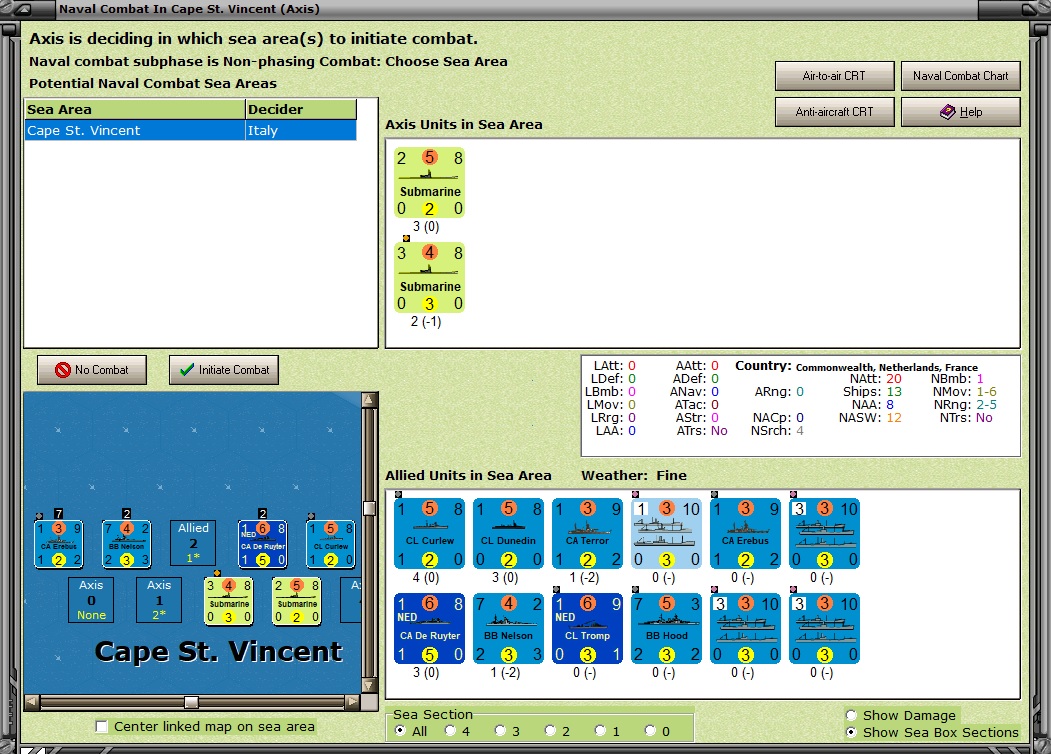The height and width of the screenshot is (754, 1051).
Task: Click the map horizontal scrollbar thumb
Action: [191, 702]
